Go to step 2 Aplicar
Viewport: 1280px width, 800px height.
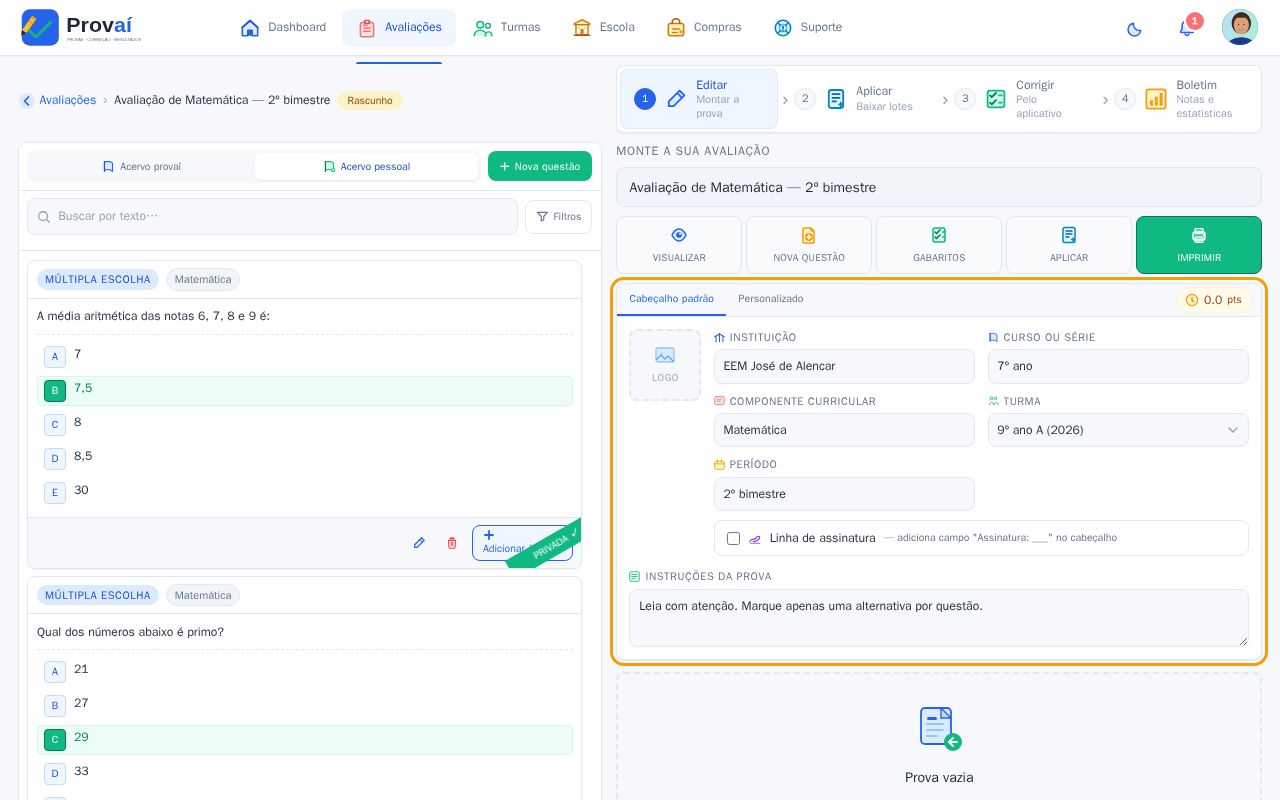click(857, 99)
